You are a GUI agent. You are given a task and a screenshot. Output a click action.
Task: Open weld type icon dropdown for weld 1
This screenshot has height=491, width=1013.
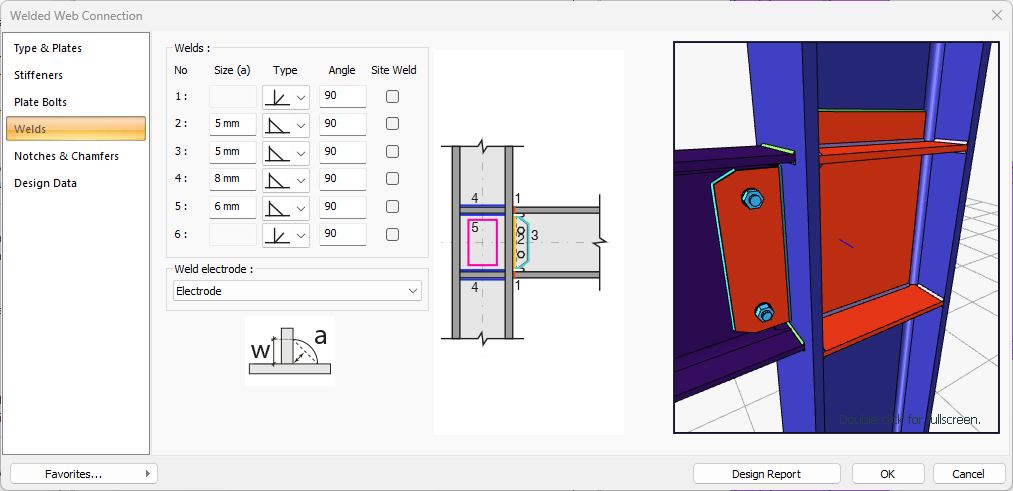tap(300, 97)
